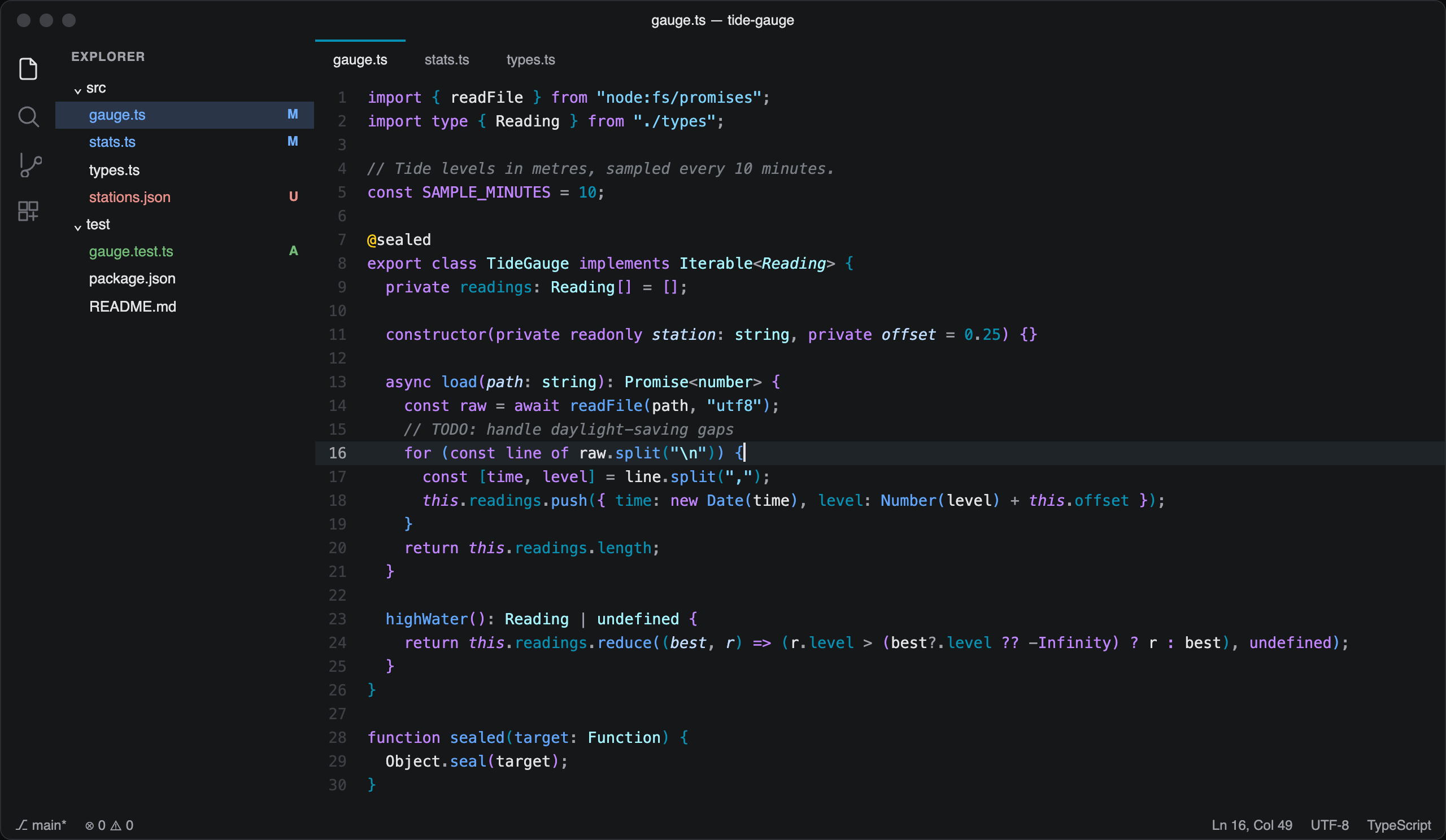Switch to the gauge.ts editor tab
Viewport: 1446px width, 840px height.
pyautogui.click(x=360, y=60)
